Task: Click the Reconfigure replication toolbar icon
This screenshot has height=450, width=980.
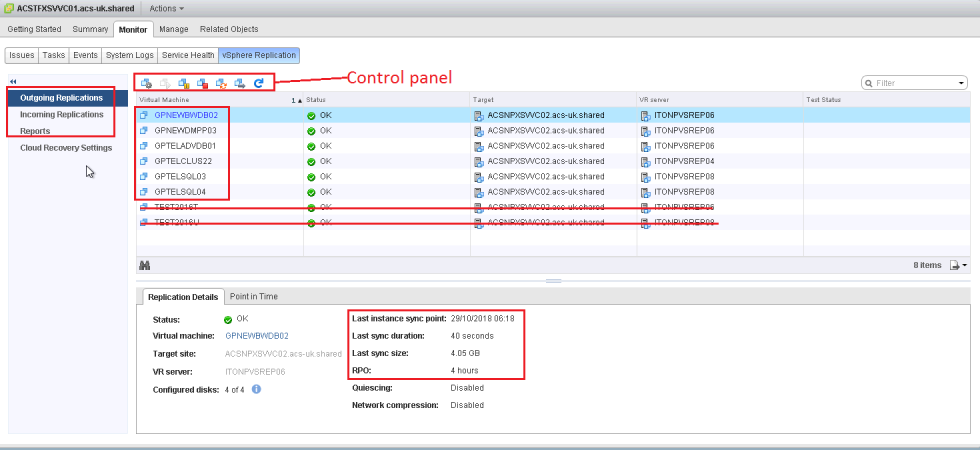Action: (x=147, y=83)
